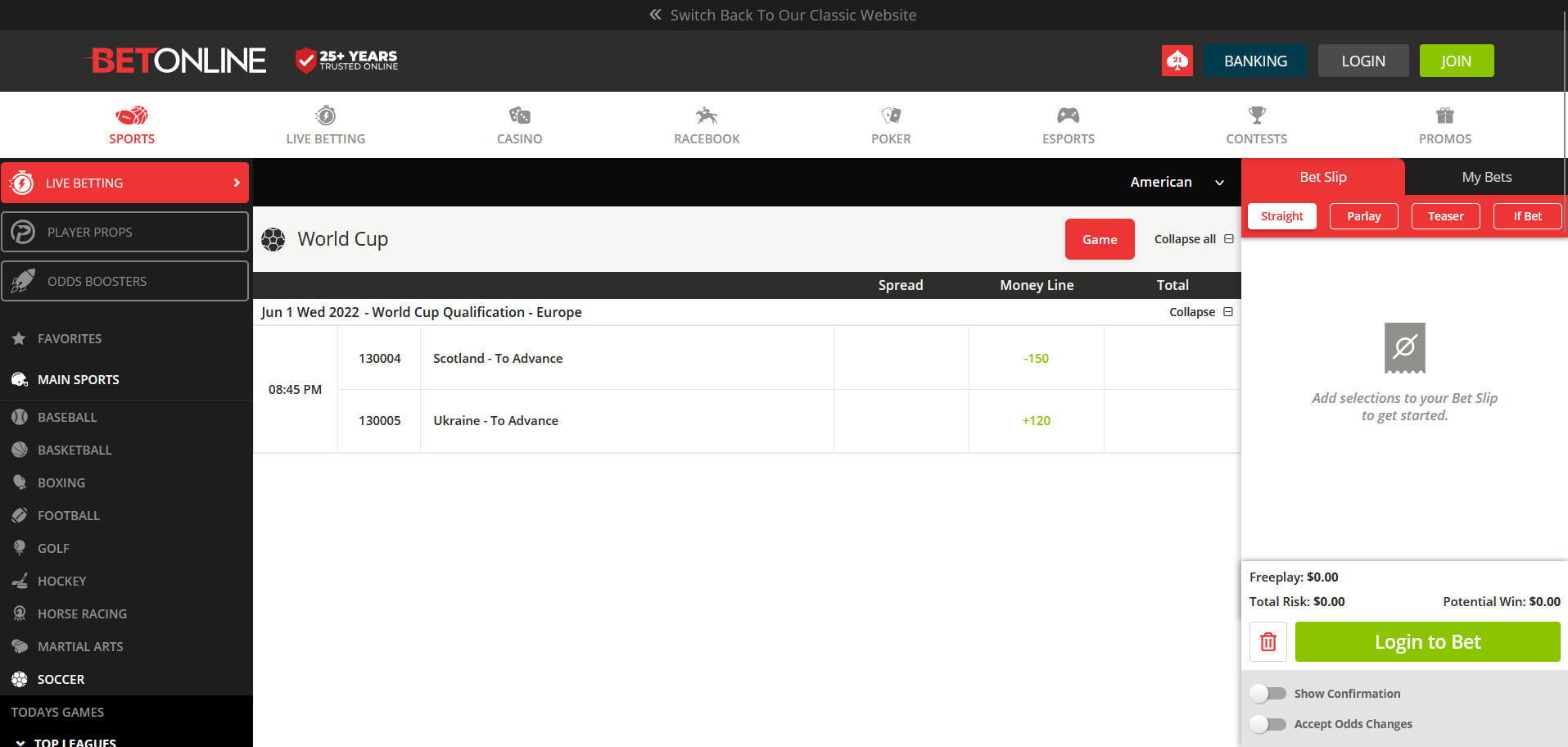Click the Basketball icon in sidebar
The image size is (1568, 747).
coord(20,450)
